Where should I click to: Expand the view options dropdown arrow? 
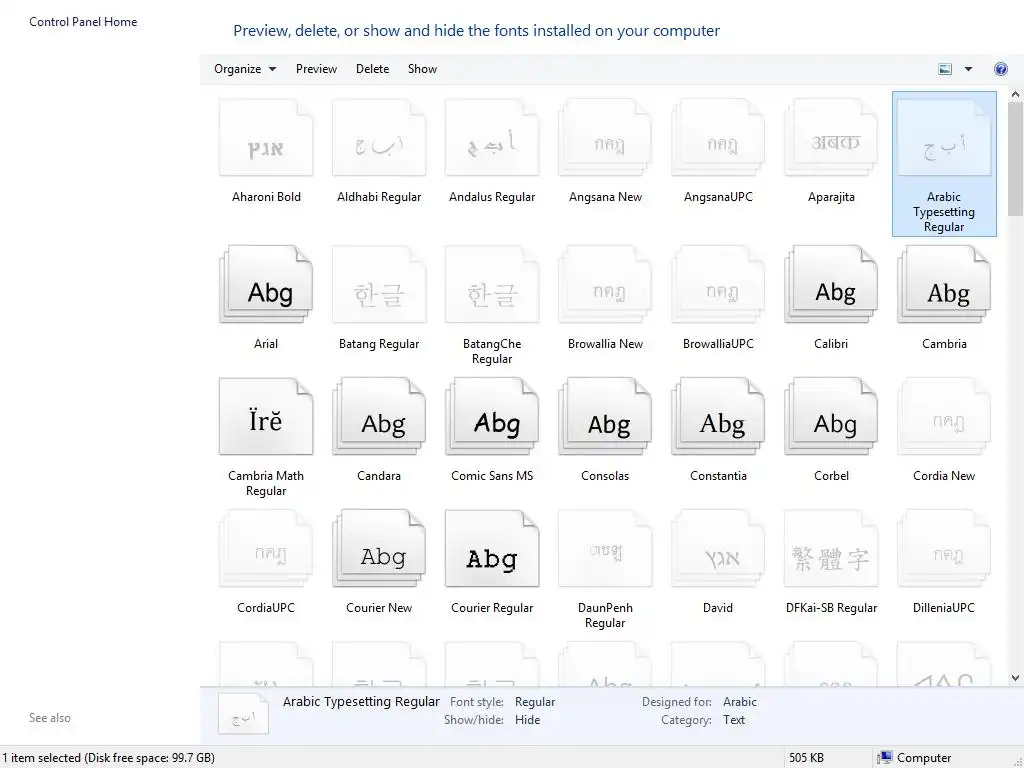[968, 69]
